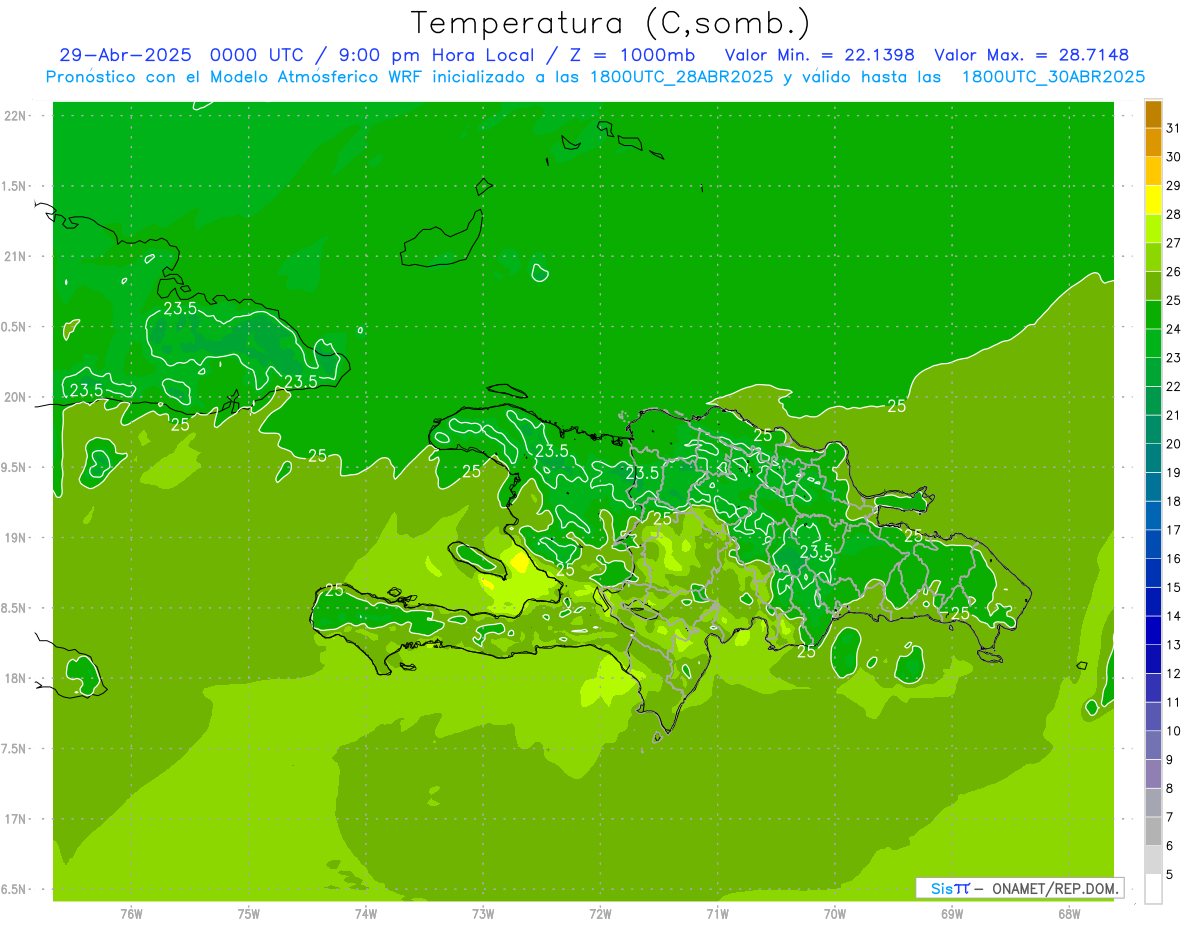This screenshot has height=927, width=1200.
Task: Click legend value 31
Action: pos(1173,129)
